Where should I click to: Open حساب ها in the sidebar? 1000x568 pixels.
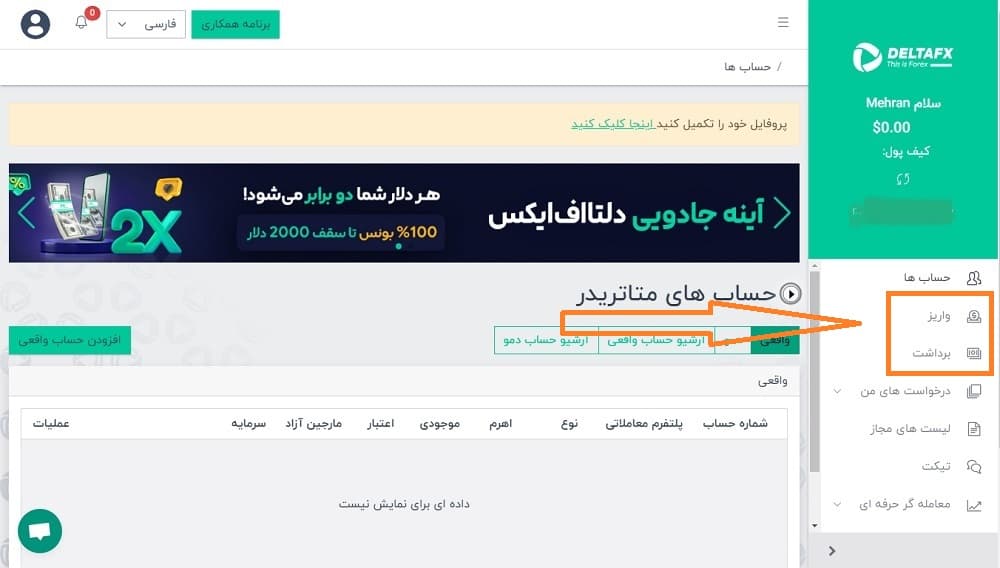click(927, 278)
